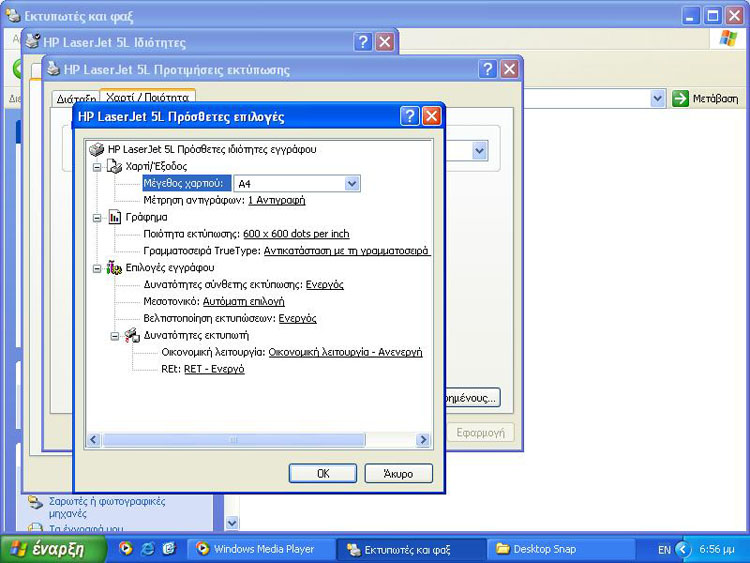Switch to Εκτυπωτές και φαξ taskbar button
The image size is (750, 563).
tap(409, 549)
